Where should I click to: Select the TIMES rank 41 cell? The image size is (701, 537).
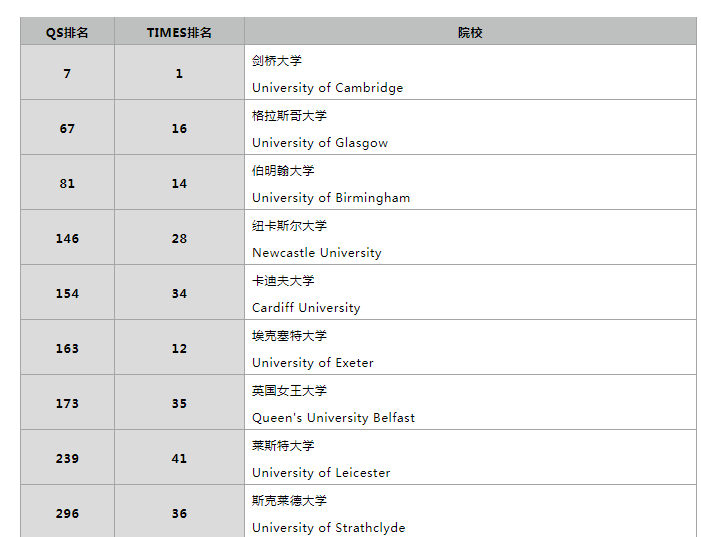[x=179, y=459]
